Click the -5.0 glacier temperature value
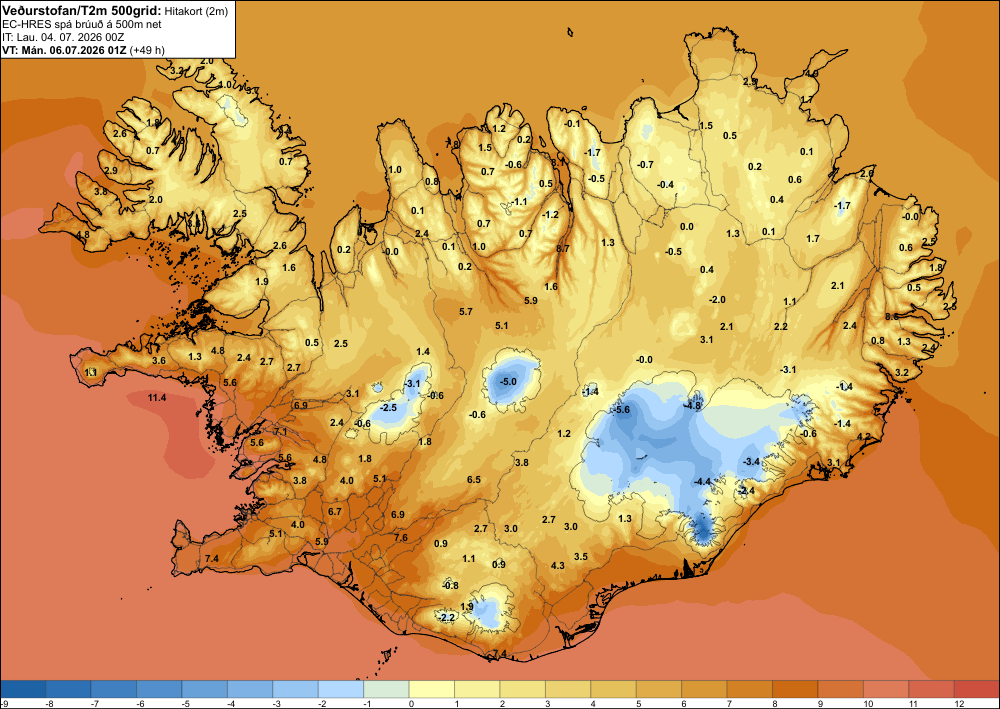1000x709 pixels. click(509, 381)
